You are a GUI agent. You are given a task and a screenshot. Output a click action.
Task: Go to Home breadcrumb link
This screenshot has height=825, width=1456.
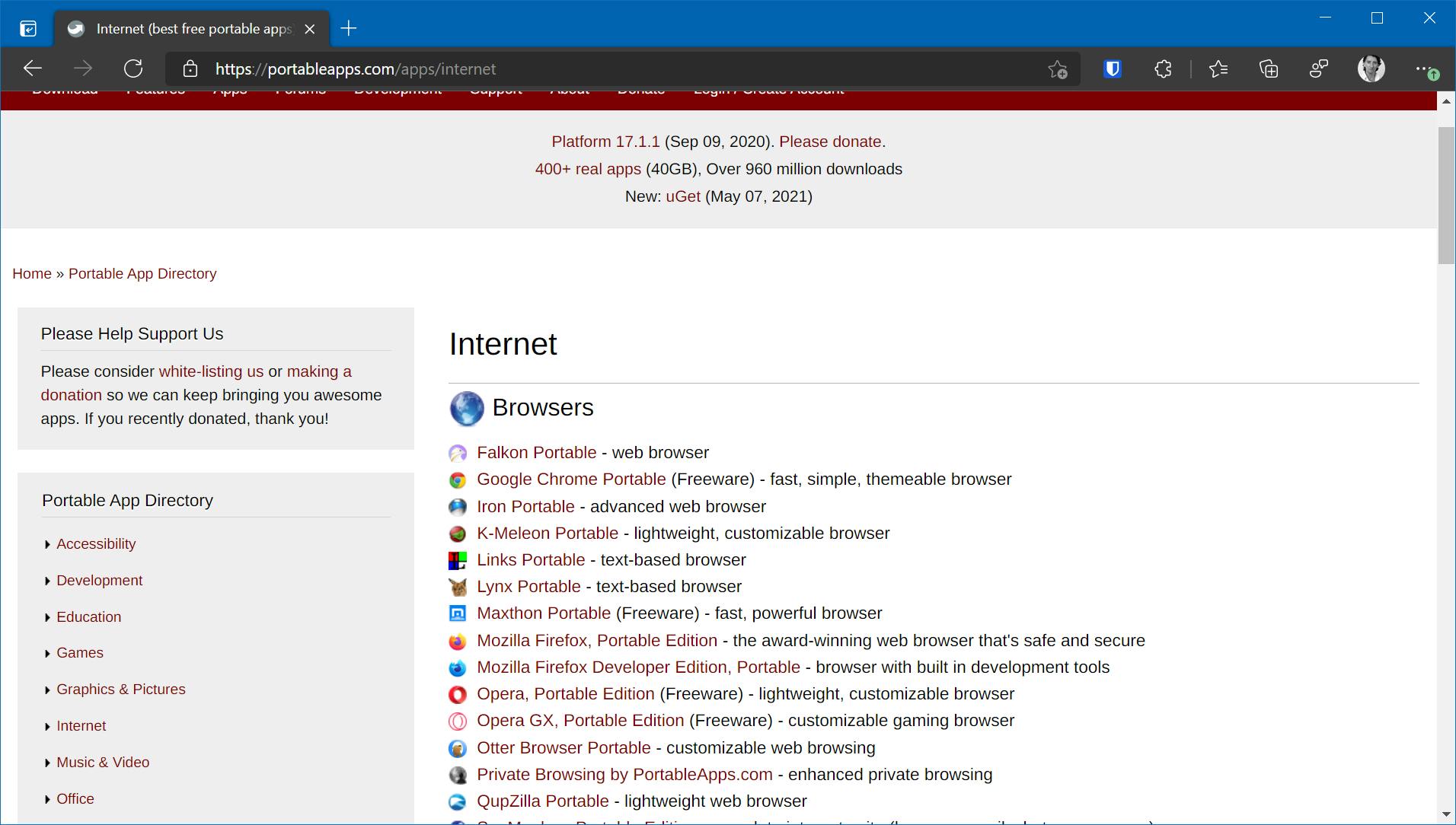pyautogui.click(x=32, y=274)
